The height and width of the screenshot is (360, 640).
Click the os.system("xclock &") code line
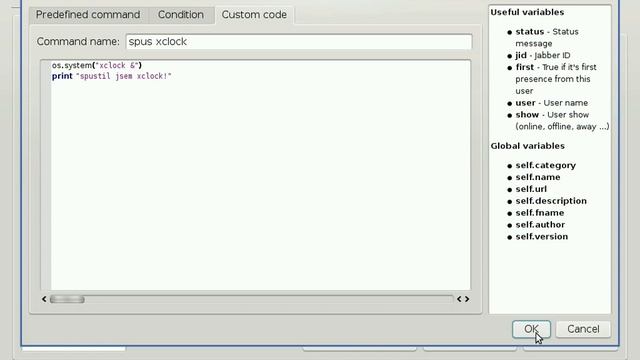click(x=97, y=65)
